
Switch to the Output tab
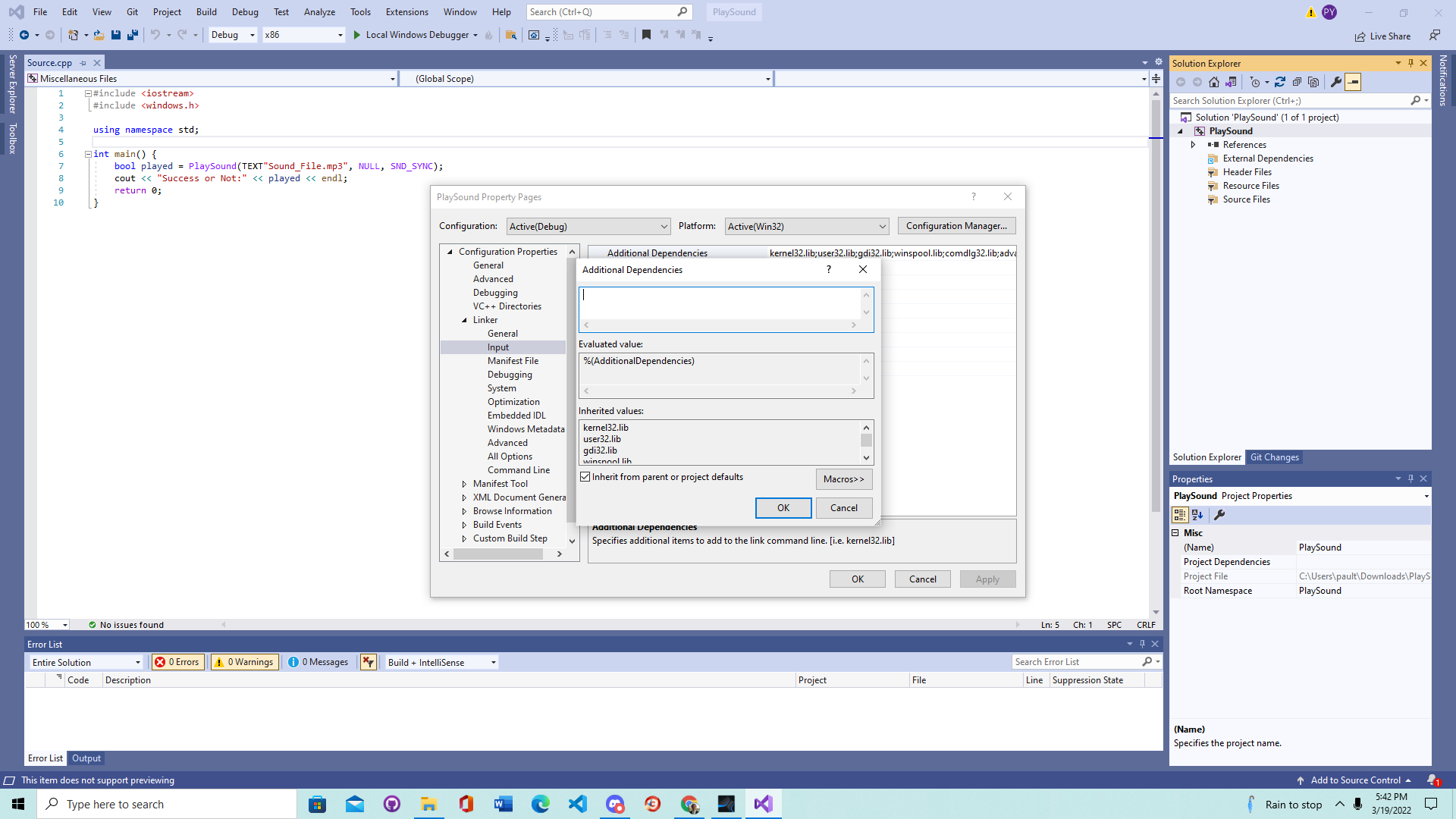tap(86, 758)
